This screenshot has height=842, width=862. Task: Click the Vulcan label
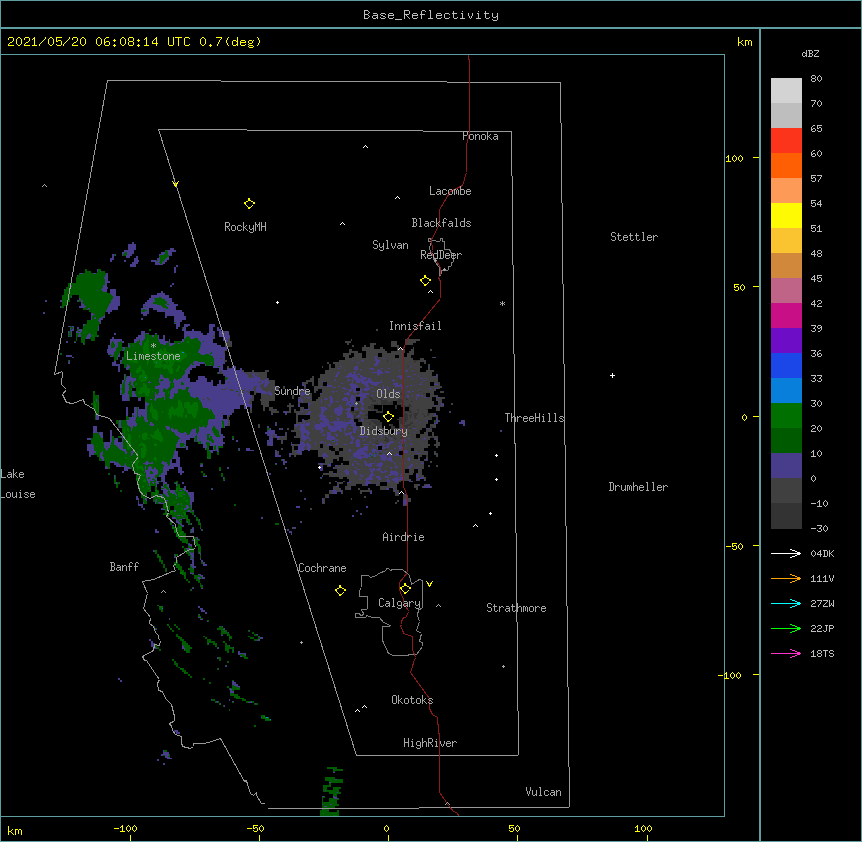click(x=543, y=792)
